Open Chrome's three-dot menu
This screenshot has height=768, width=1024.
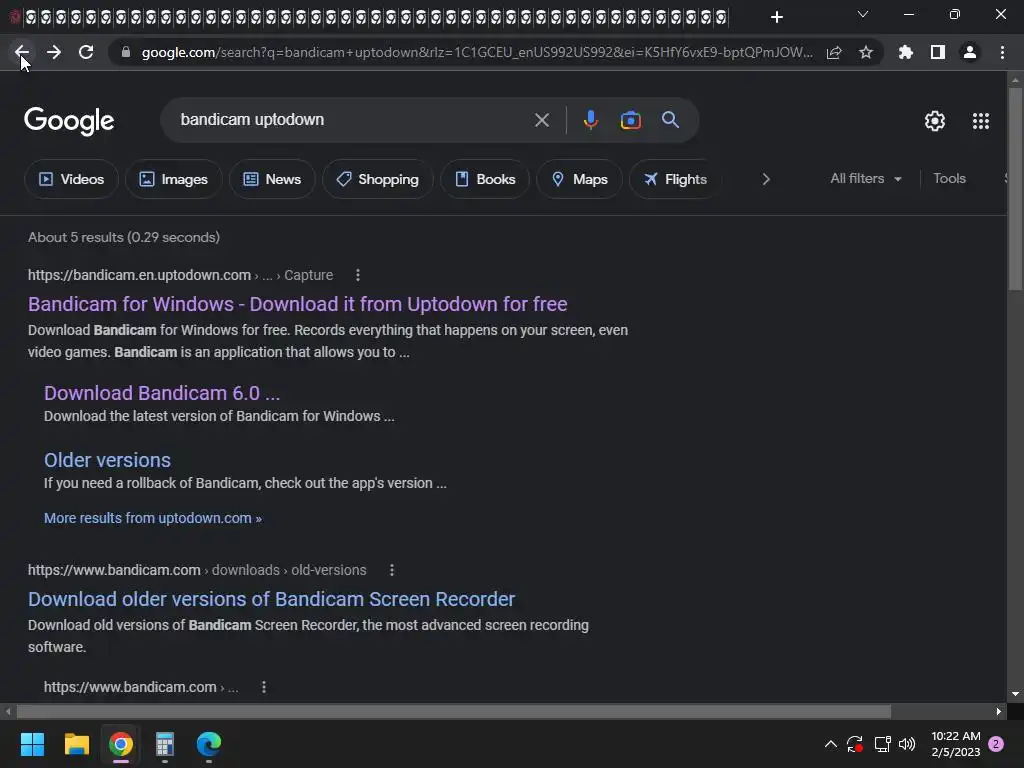[x=1002, y=52]
